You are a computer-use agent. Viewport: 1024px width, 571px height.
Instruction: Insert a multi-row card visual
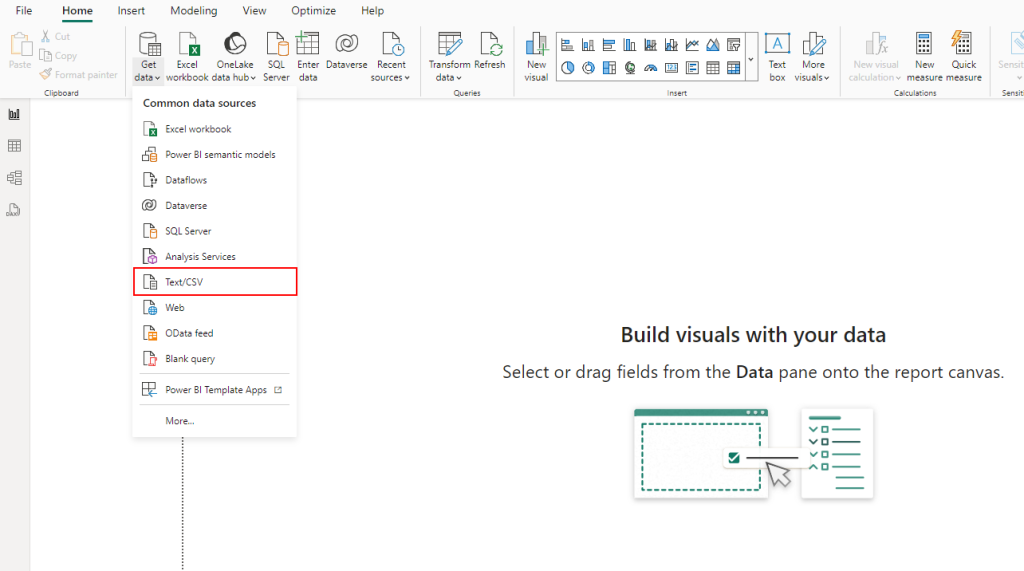click(x=692, y=68)
